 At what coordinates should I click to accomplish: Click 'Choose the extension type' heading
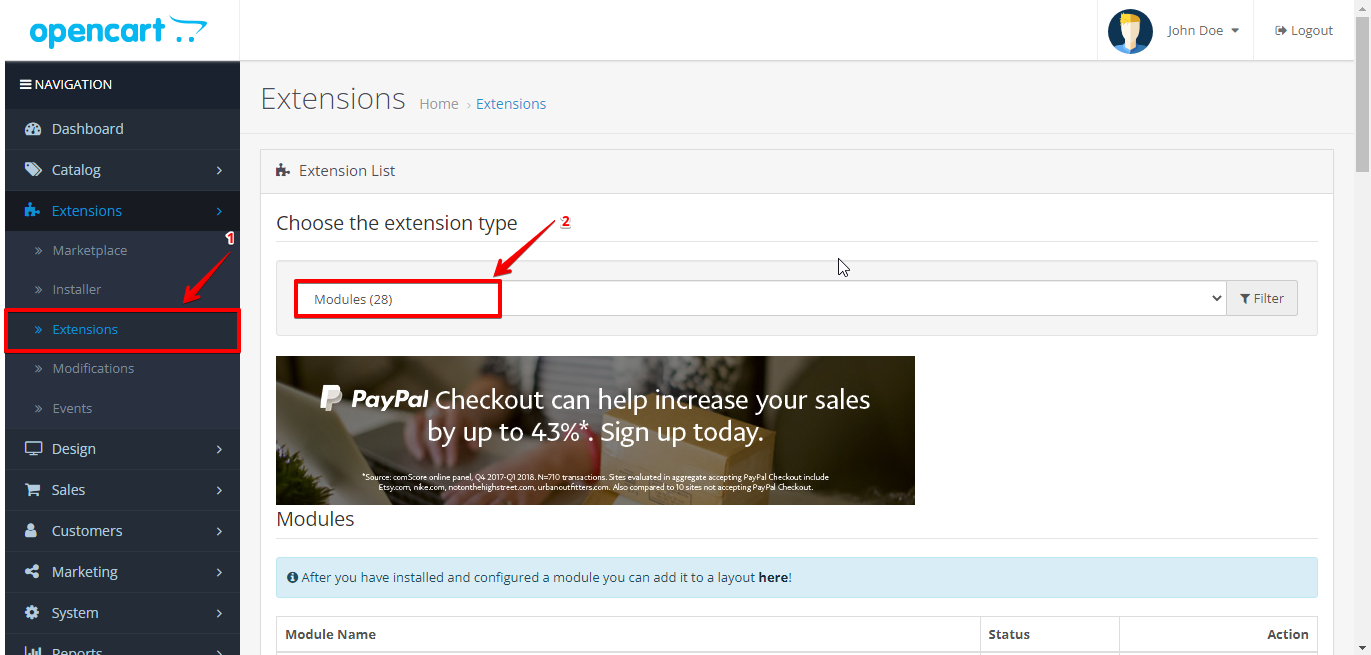click(397, 223)
